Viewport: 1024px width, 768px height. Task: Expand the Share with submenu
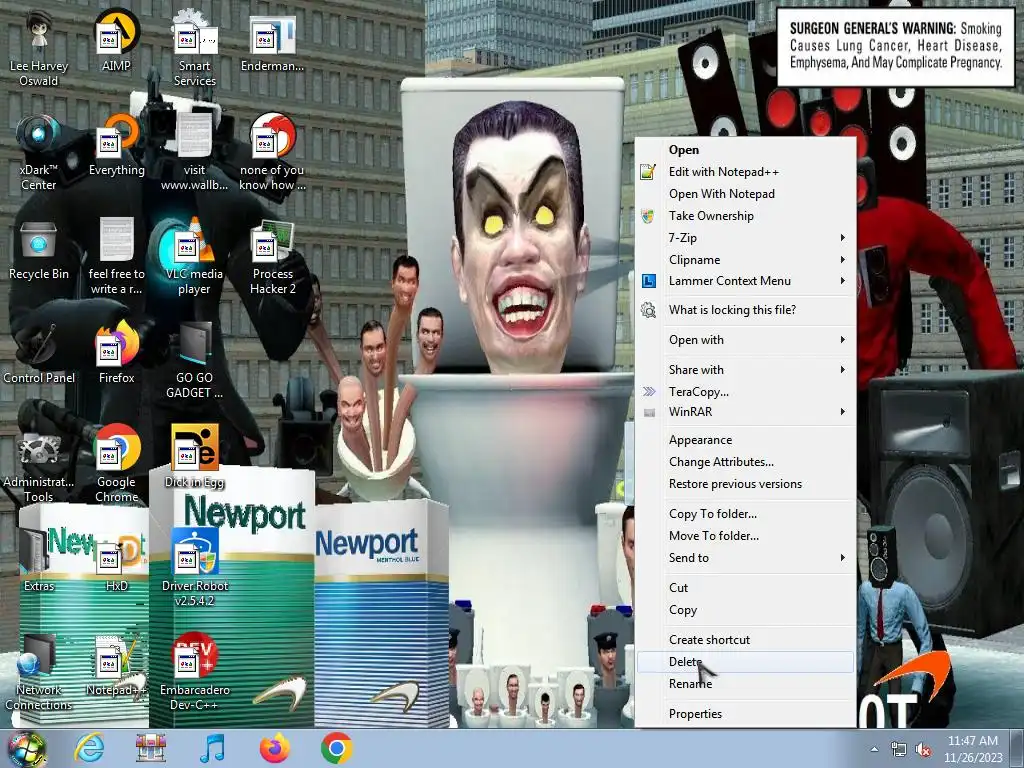click(745, 370)
